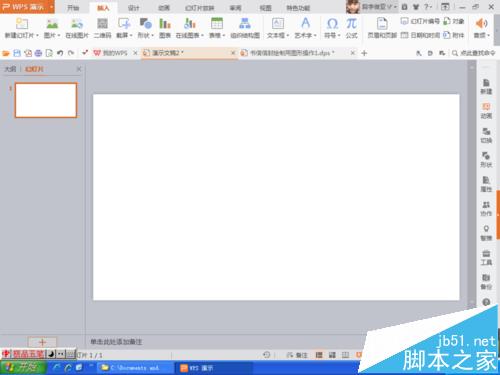Click New (新建) in right sidebar

[x=486, y=87]
